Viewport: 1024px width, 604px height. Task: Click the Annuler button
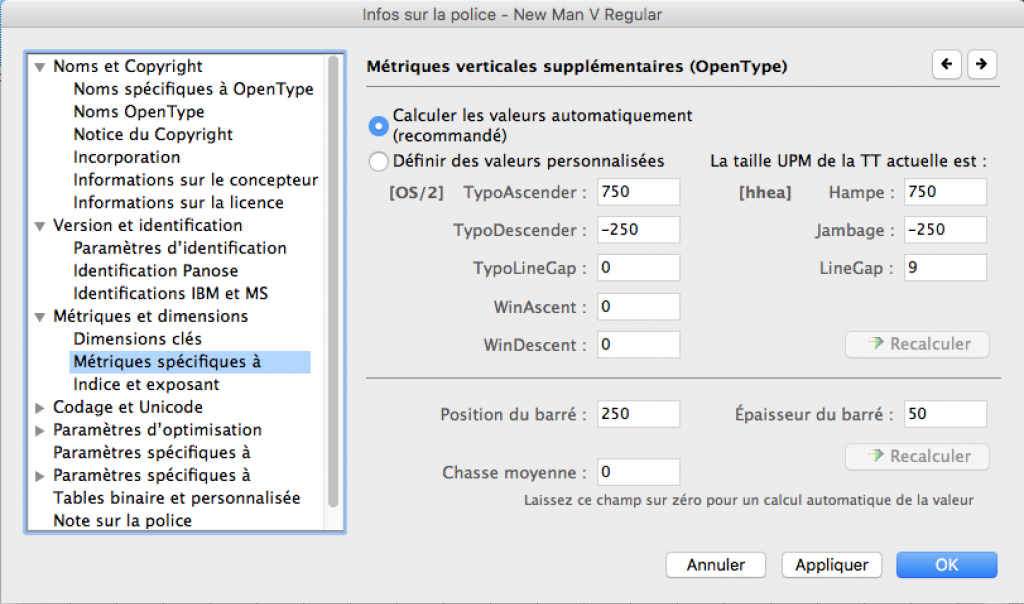716,565
